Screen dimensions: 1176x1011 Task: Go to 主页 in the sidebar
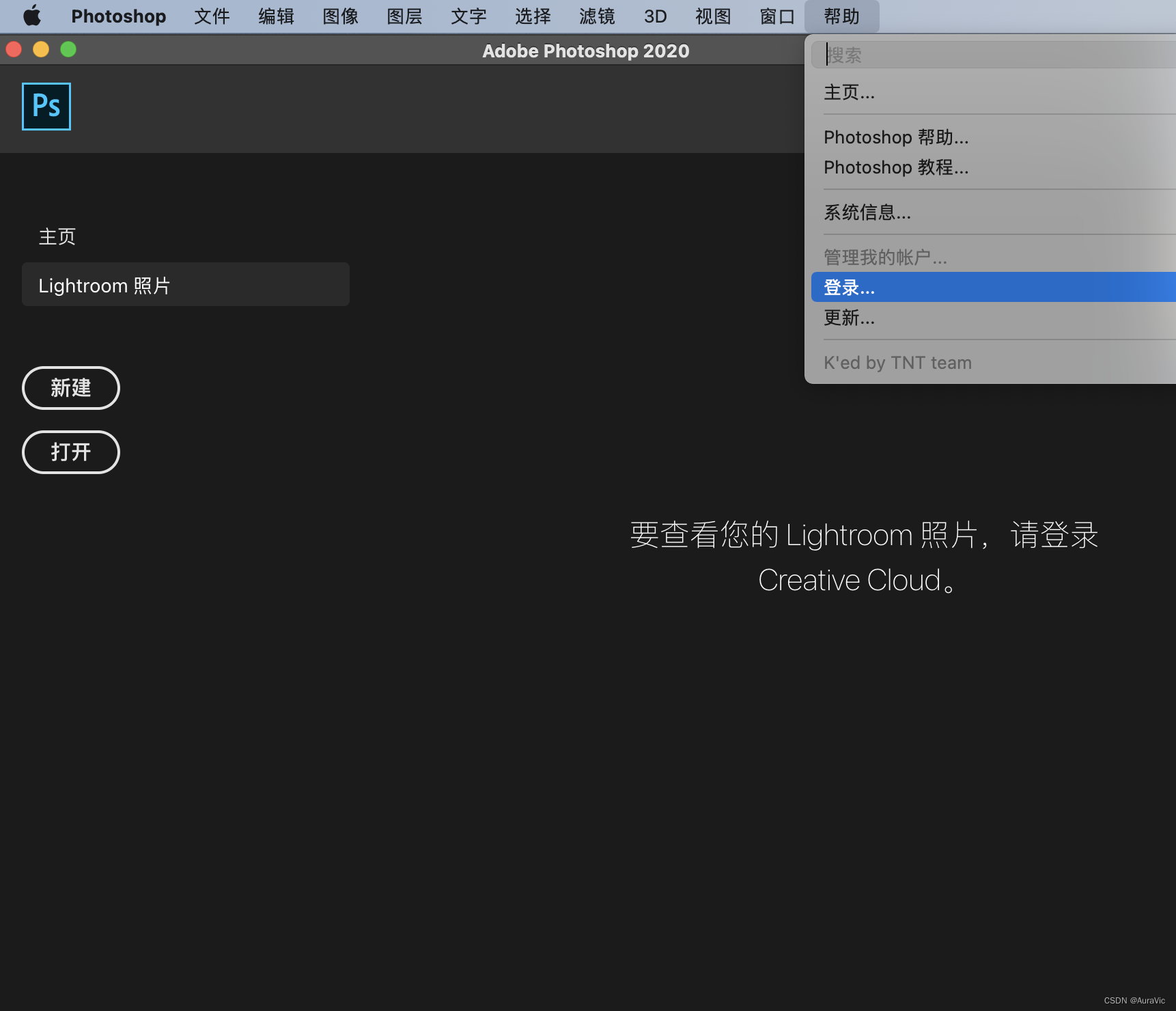tap(57, 236)
